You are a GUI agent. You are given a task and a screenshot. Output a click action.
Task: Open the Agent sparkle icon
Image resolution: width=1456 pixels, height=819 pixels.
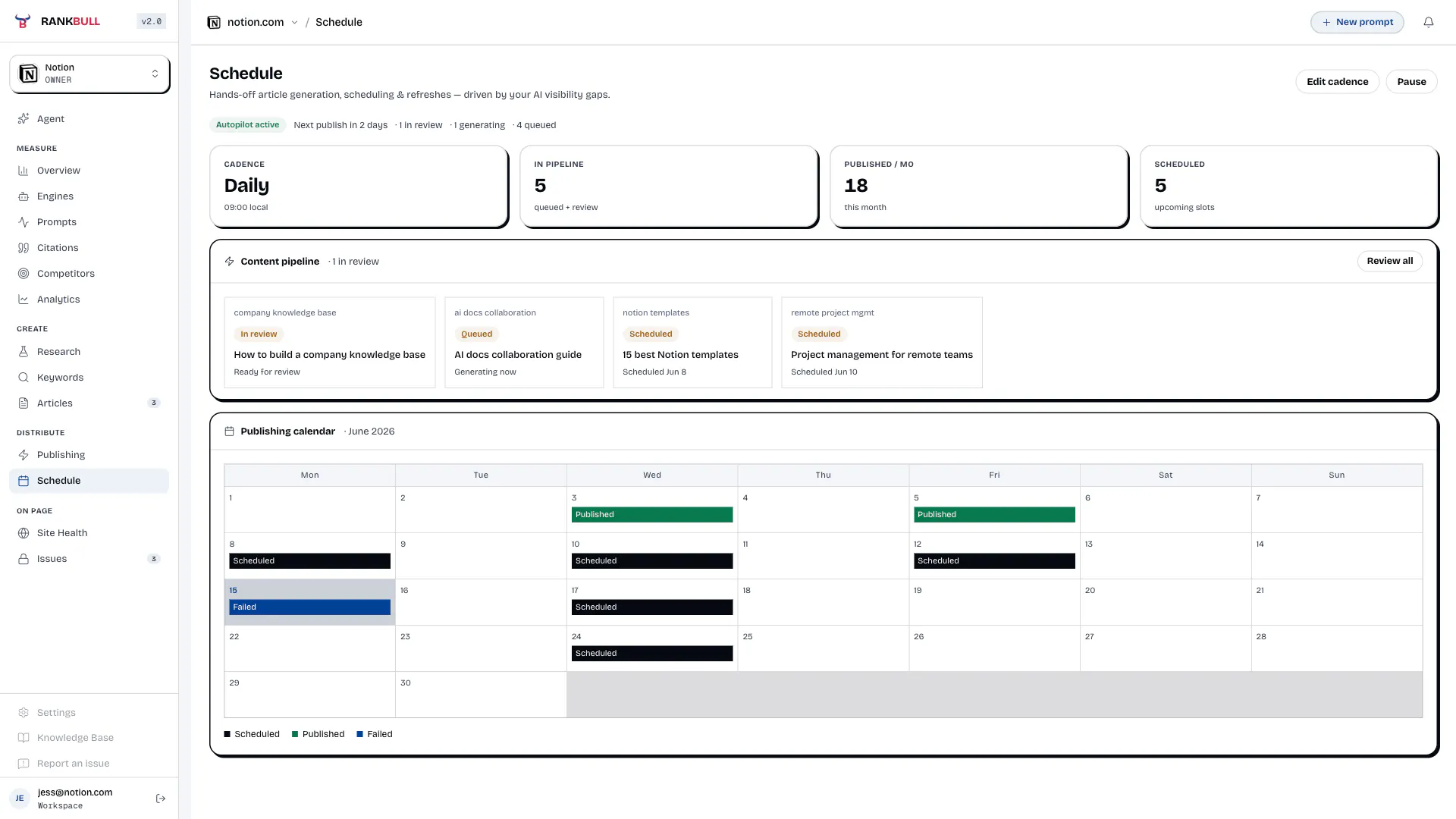24,118
